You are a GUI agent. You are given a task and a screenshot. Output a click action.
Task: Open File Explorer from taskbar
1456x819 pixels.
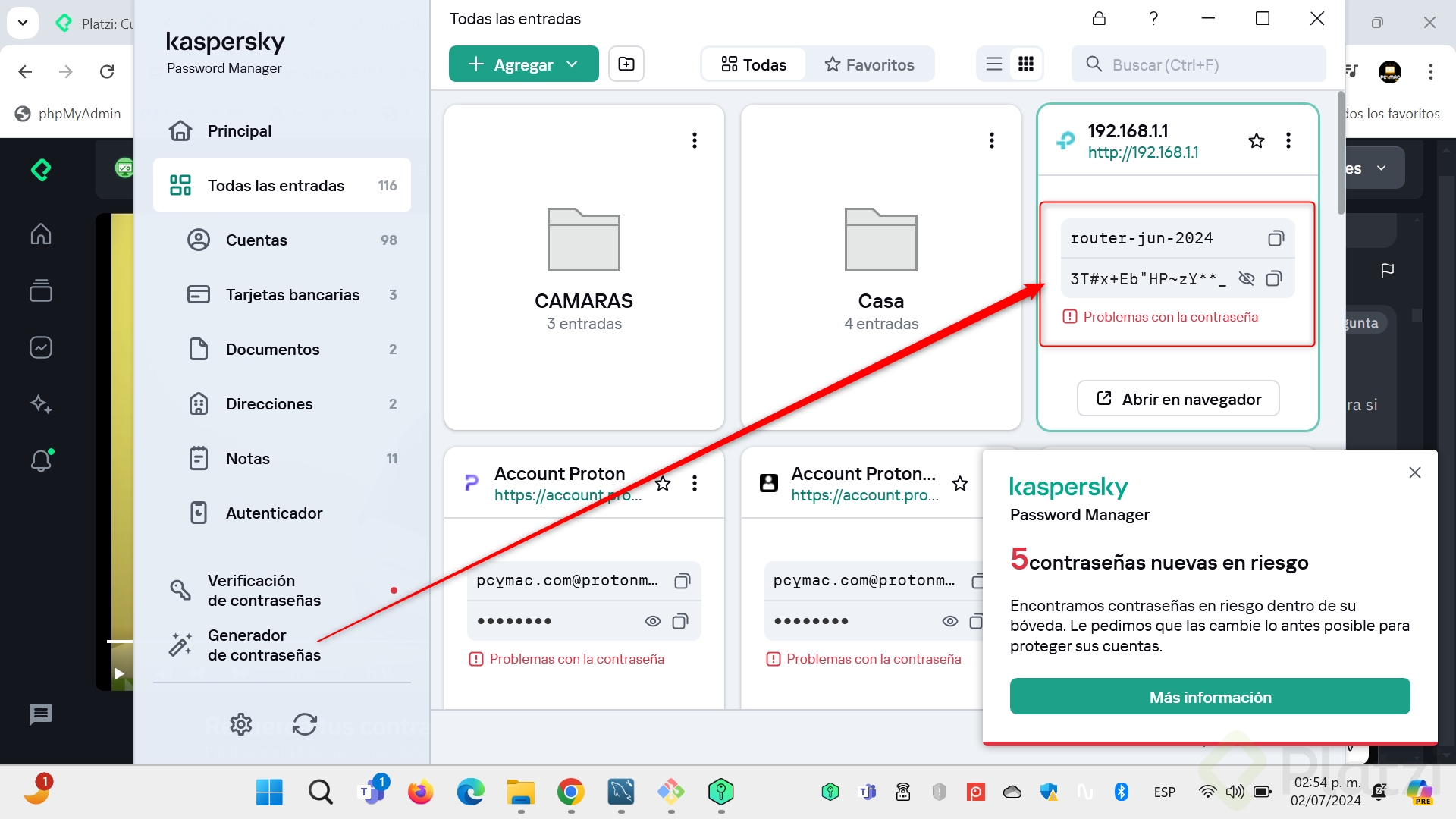point(521,792)
